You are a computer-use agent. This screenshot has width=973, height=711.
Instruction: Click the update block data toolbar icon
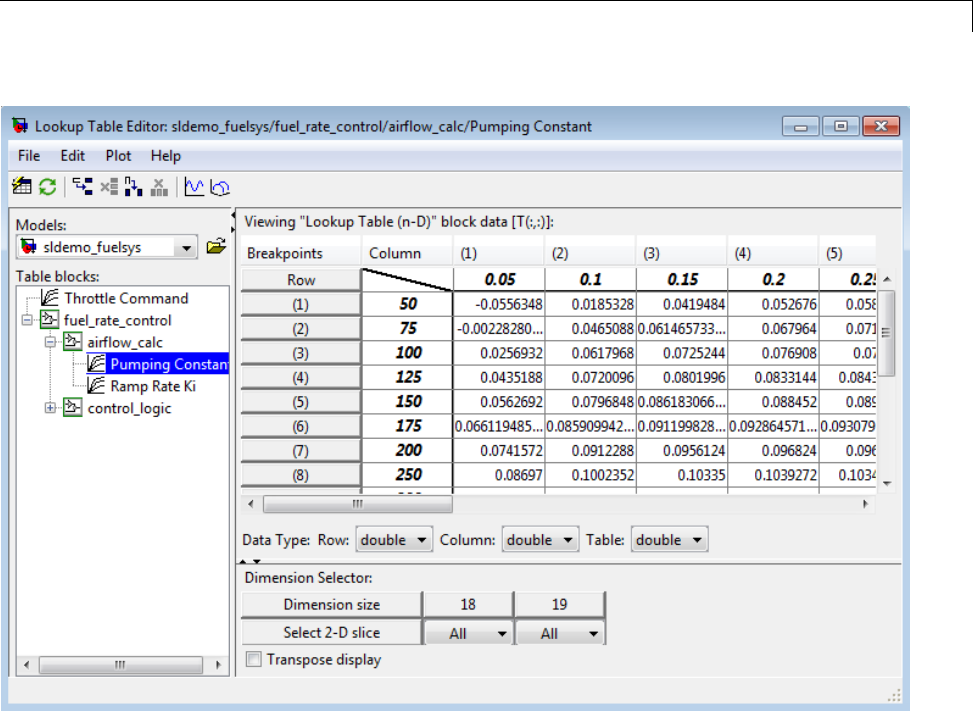(x=20, y=186)
